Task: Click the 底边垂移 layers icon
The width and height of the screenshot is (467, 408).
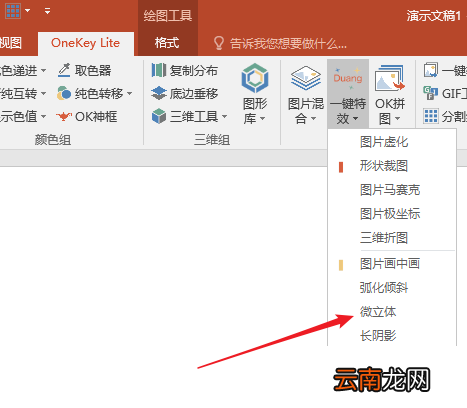Action: pyautogui.click(x=159, y=93)
